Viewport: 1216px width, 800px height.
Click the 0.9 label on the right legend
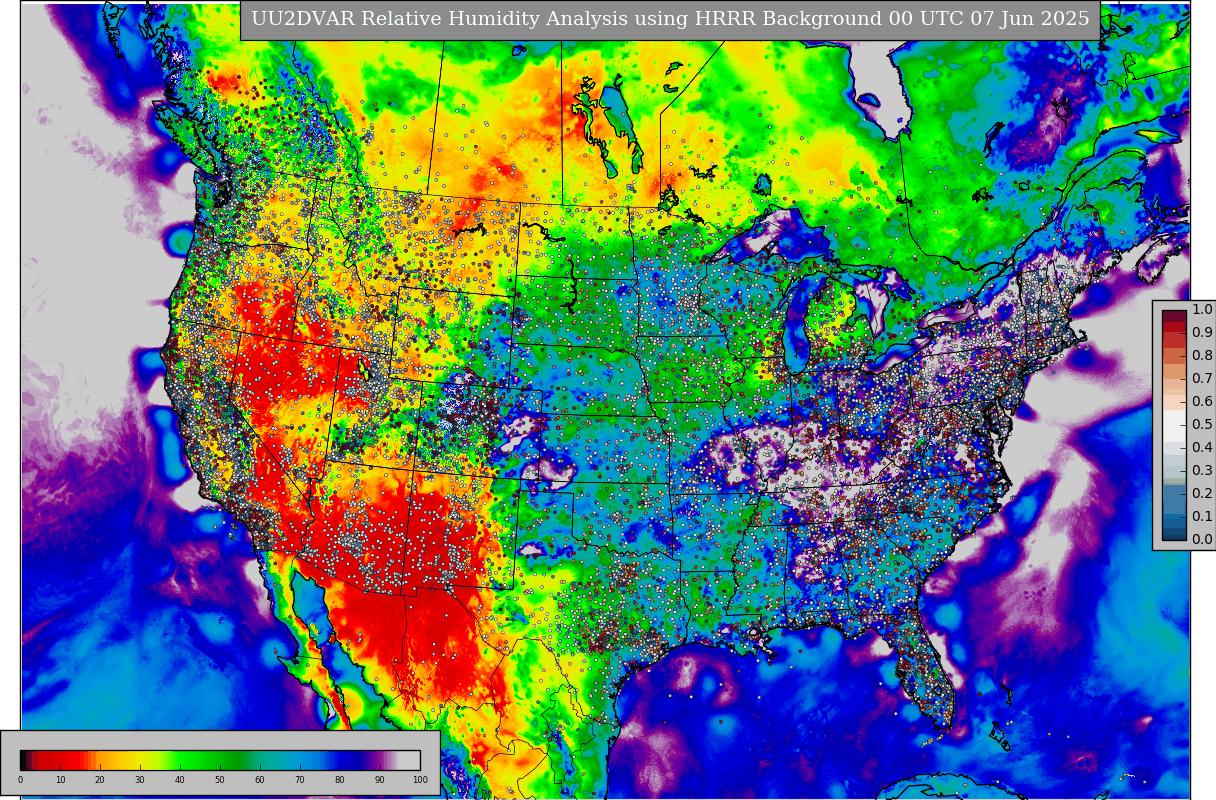[1202, 332]
